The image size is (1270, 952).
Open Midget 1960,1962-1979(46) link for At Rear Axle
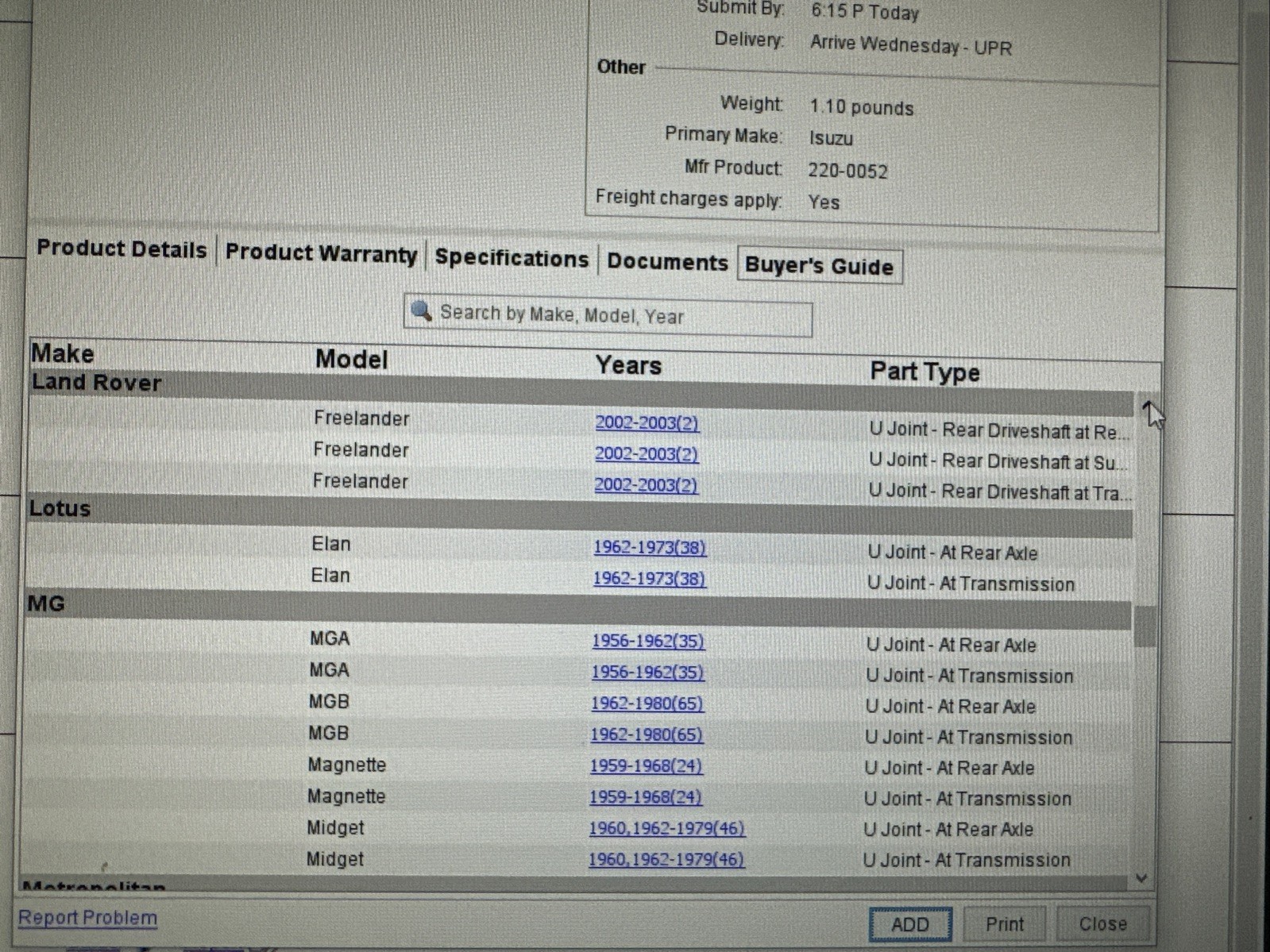[x=666, y=829]
